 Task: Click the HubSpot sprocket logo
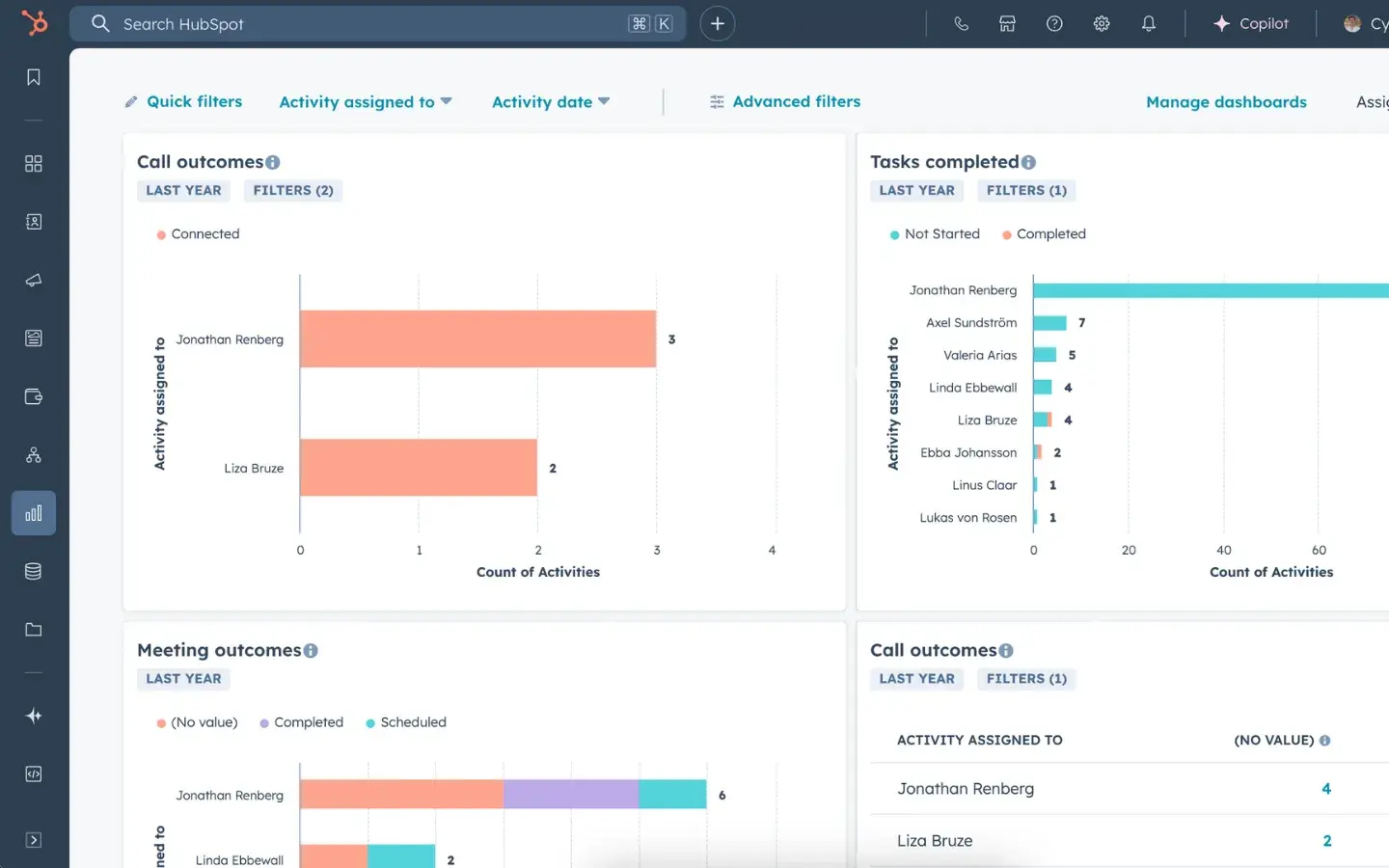34,22
